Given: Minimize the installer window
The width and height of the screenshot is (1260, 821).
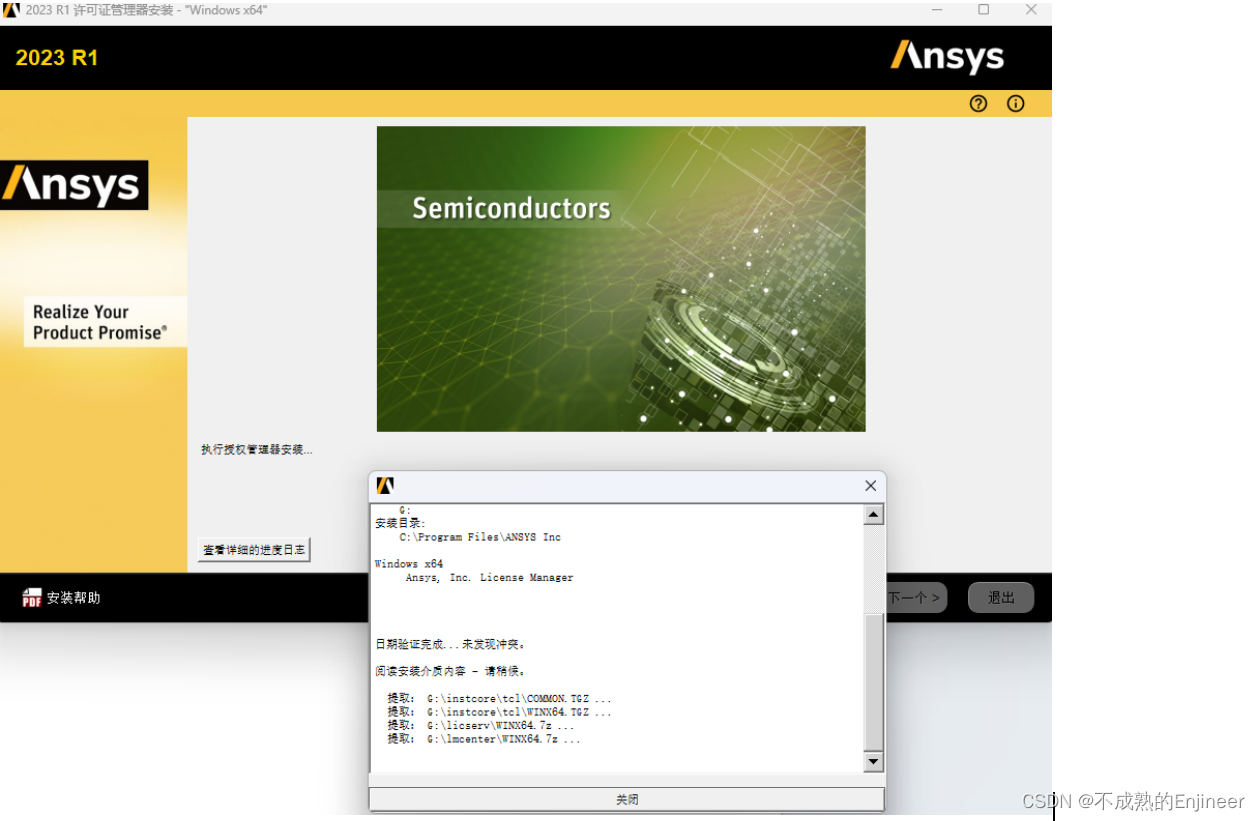Looking at the screenshot, I should click(x=937, y=10).
